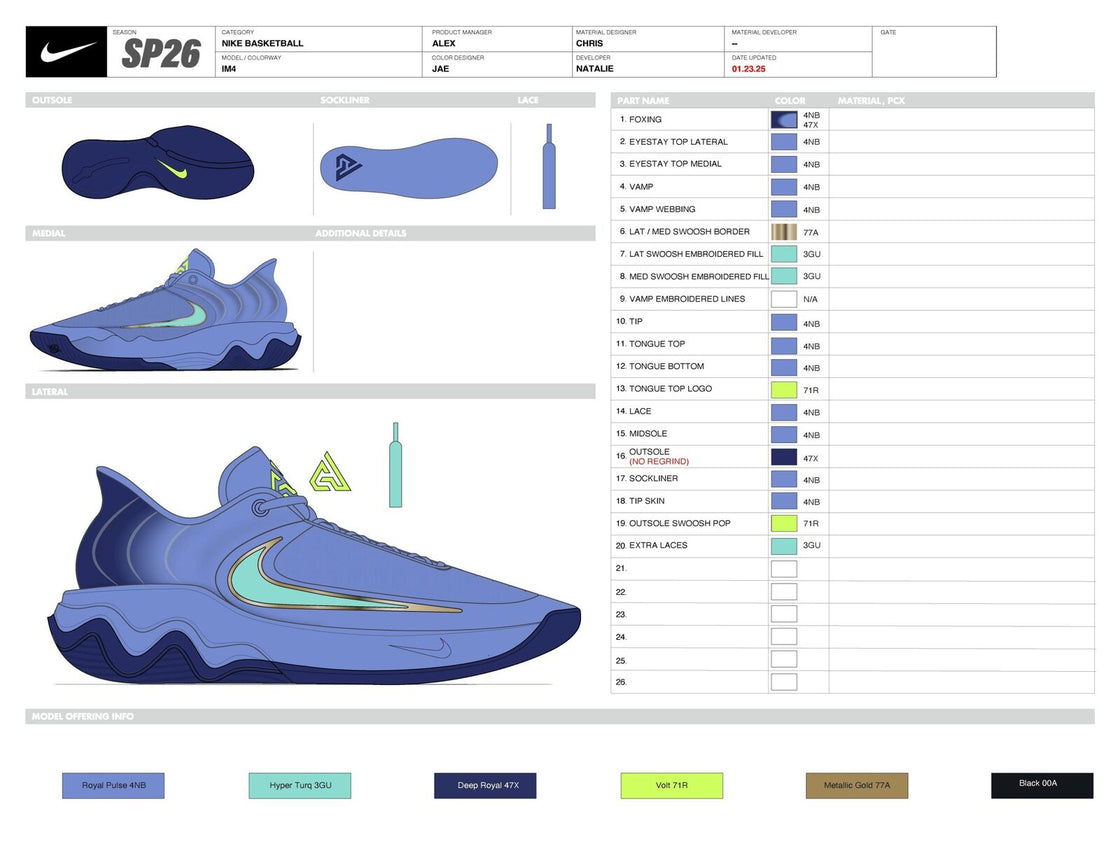Select the NIKE BASKETBALL category value
Viewport: 1120px width, 865px height.
pos(262,44)
